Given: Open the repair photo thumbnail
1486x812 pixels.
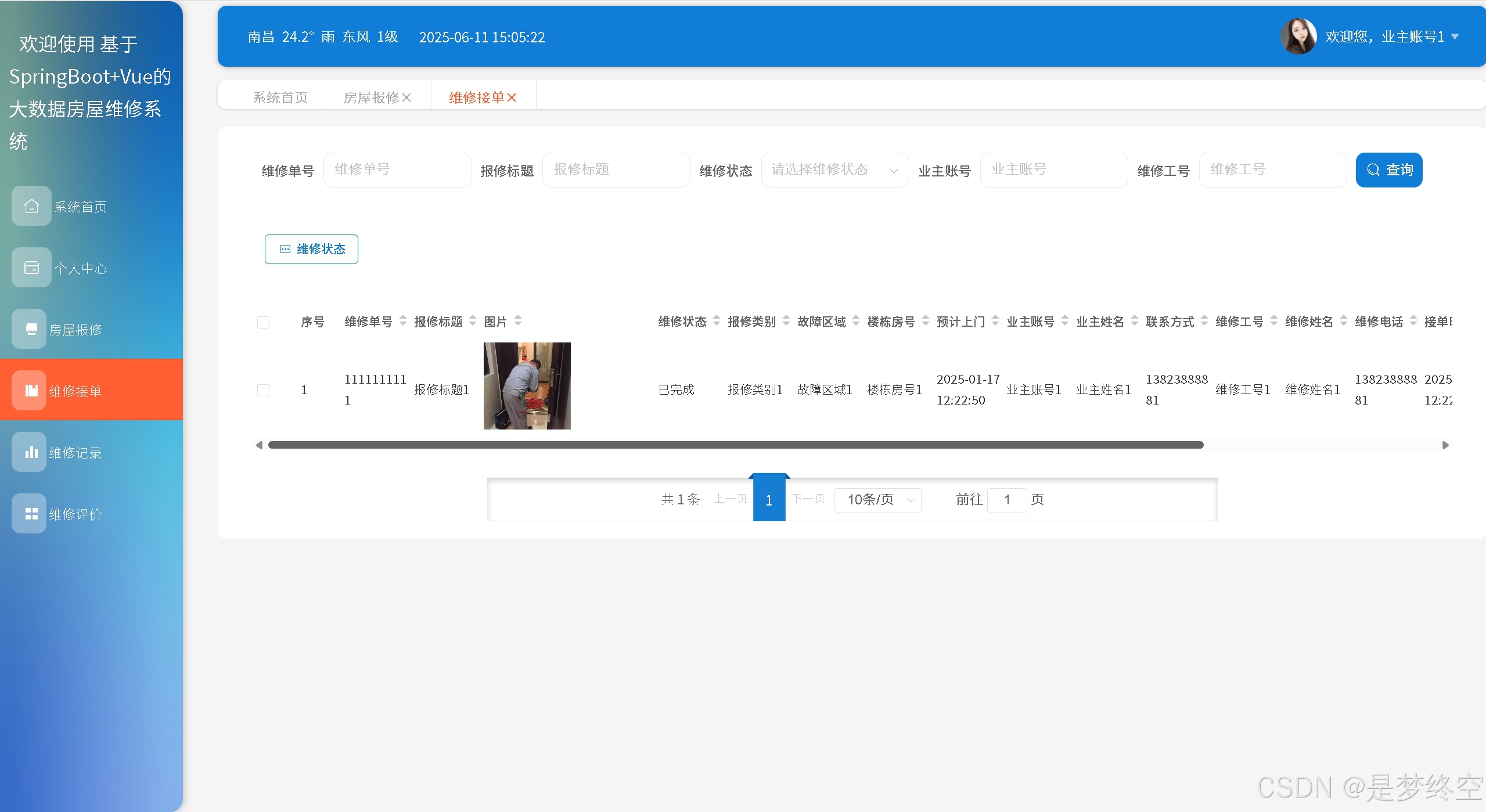Looking at the screenshot, I should coord(527,386).
